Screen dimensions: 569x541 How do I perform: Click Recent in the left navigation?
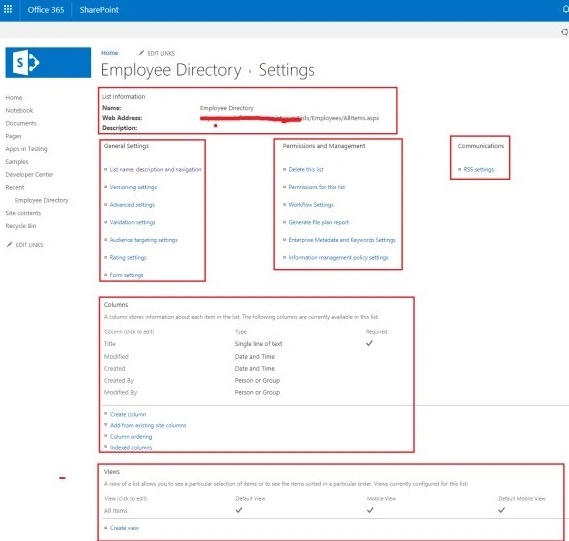tap(15, 187)
